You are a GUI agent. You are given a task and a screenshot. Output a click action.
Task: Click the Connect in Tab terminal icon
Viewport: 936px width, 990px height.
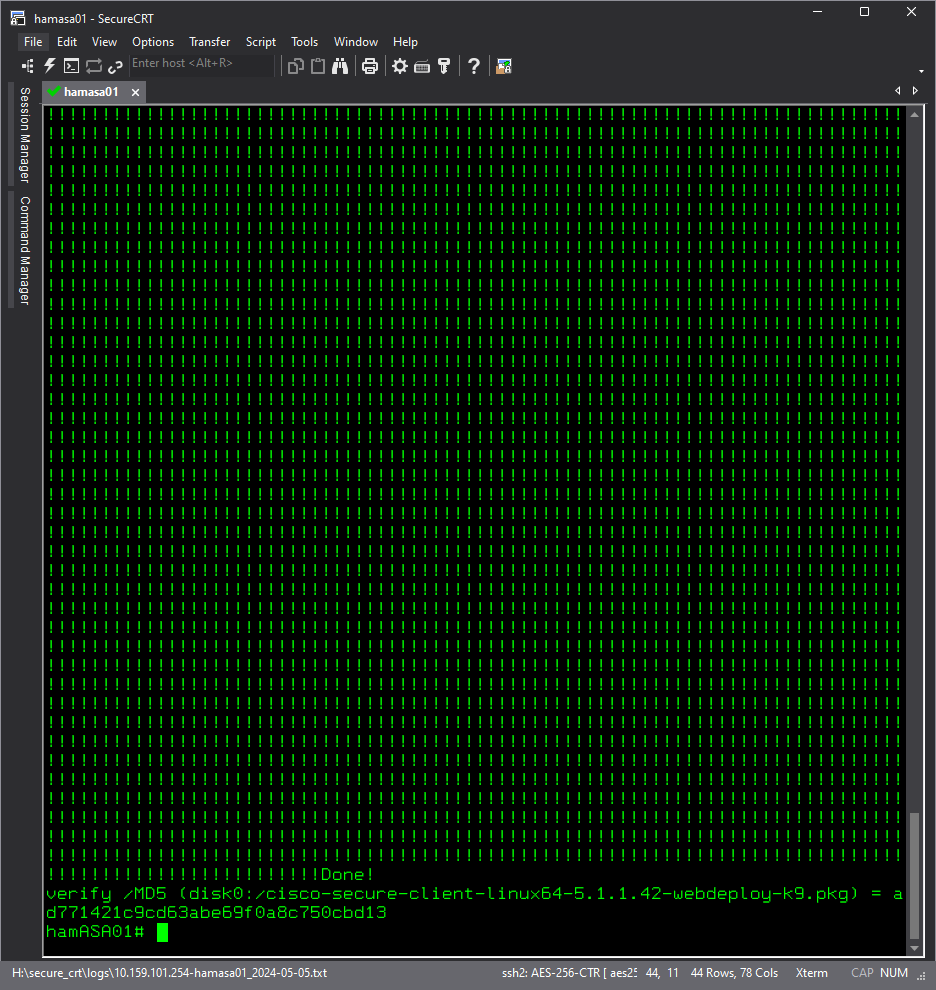tap(71, 66)
